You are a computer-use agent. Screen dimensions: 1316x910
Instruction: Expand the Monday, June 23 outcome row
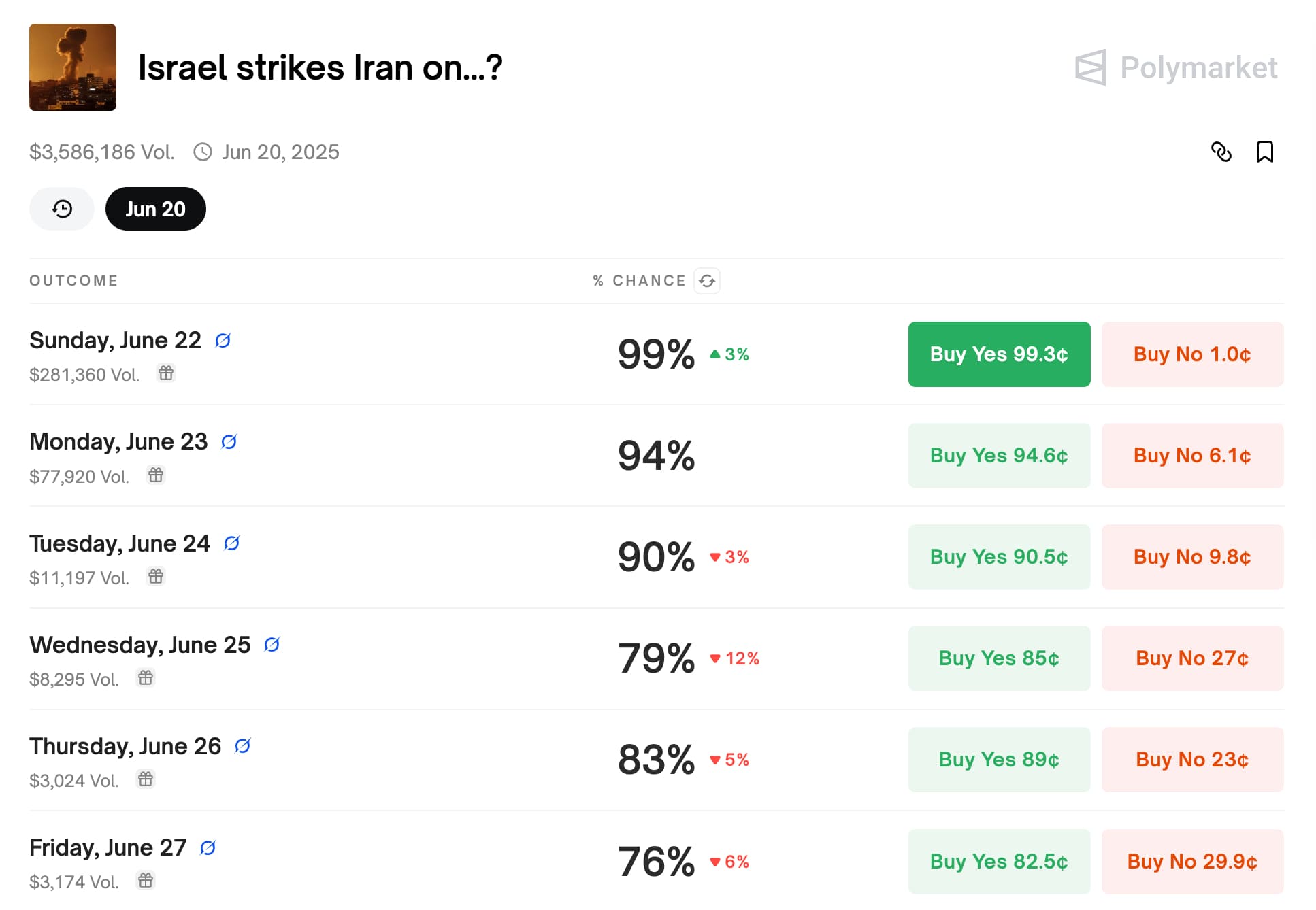click(408, 456)
